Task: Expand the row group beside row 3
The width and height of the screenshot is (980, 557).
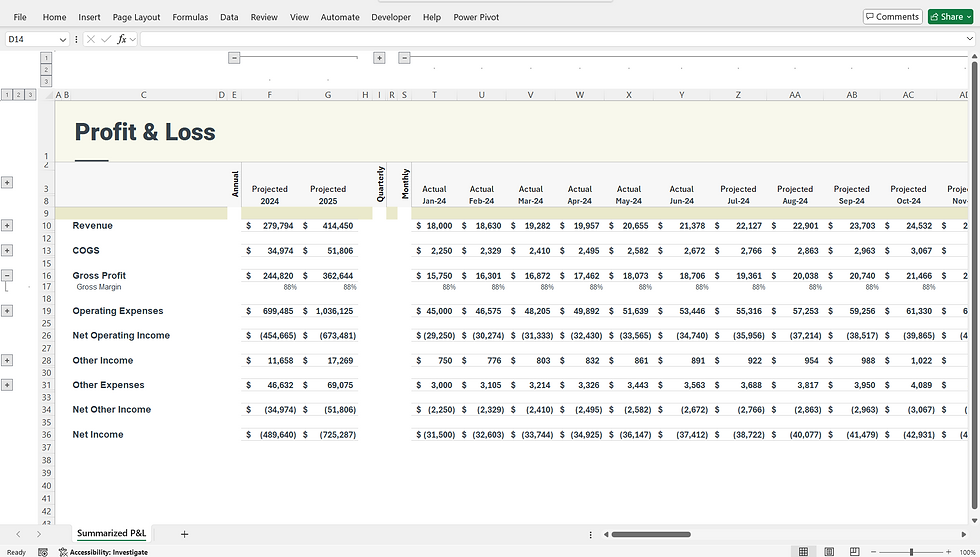Action: [7, 183]
